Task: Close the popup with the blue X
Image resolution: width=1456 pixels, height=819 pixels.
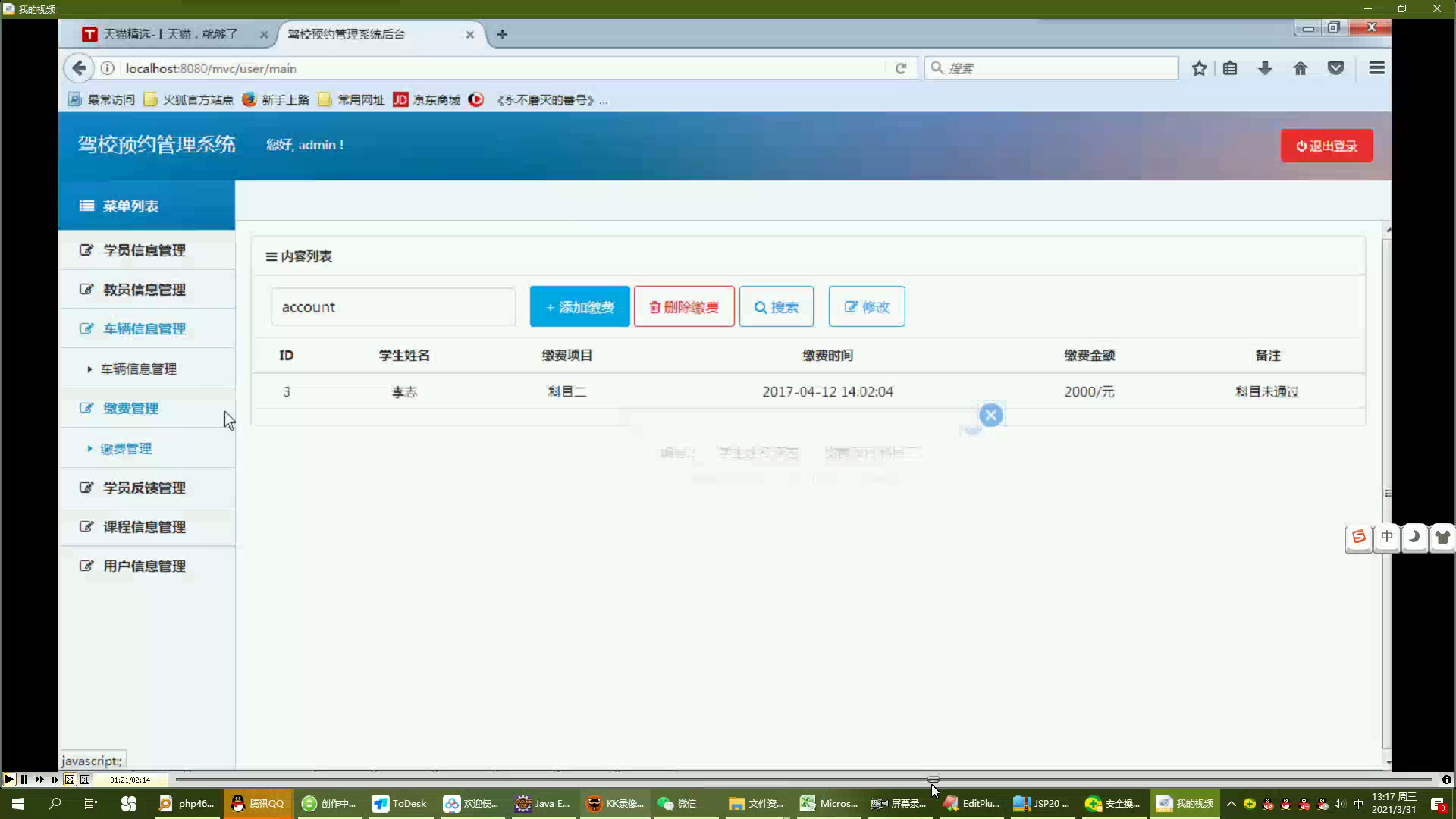Action: [x=990, y=415]
